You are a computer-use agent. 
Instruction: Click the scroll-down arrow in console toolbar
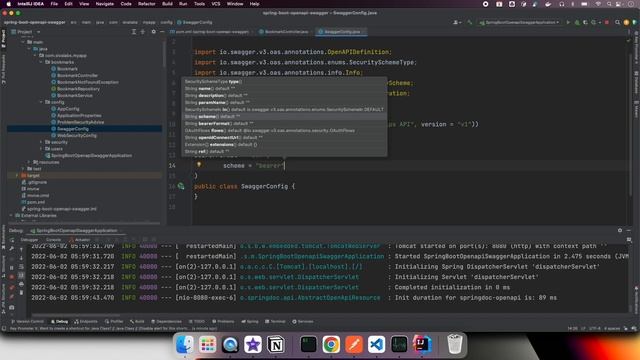pyautogui.click(x=21, y=258)
